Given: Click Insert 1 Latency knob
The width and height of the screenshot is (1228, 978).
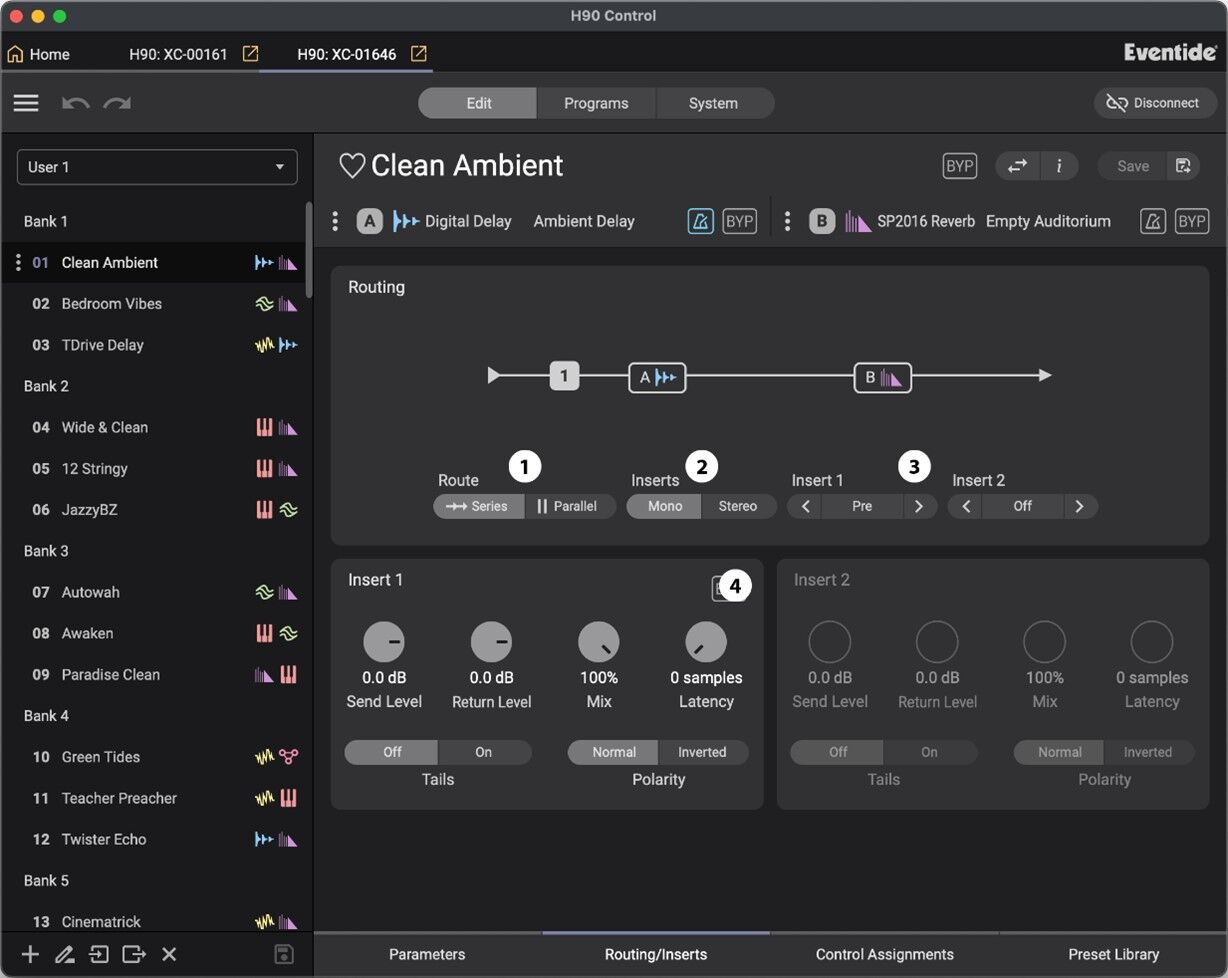Looking at the screenshot, I should [706, 642].
